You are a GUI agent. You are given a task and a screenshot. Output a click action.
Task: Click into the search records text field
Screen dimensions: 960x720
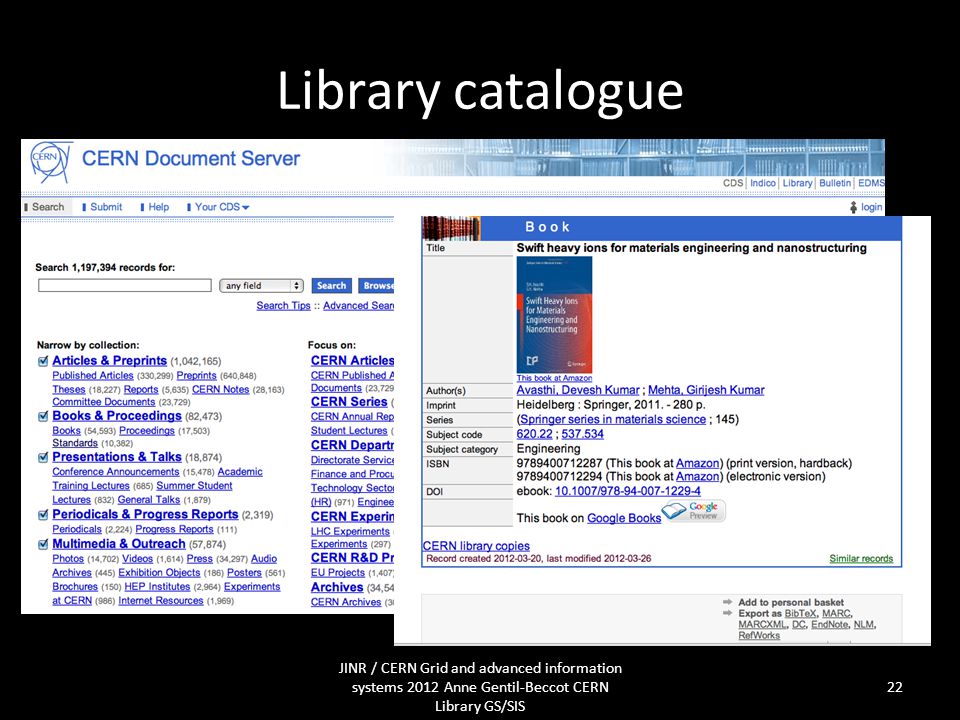(125, 285)
